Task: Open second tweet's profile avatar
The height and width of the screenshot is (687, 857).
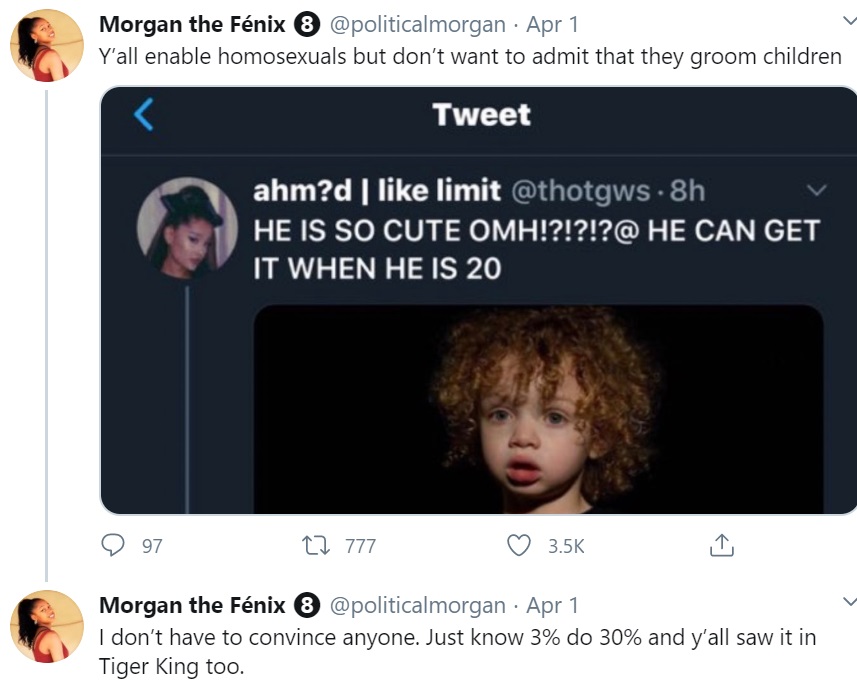Action: (x=47, y=626)
